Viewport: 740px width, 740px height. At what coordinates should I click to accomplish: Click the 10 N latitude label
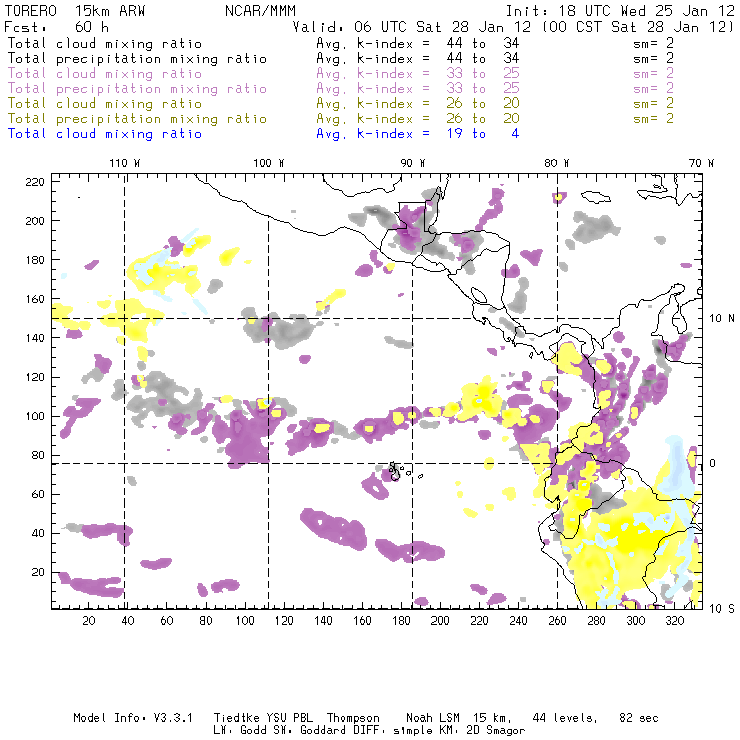coord(722,319)
